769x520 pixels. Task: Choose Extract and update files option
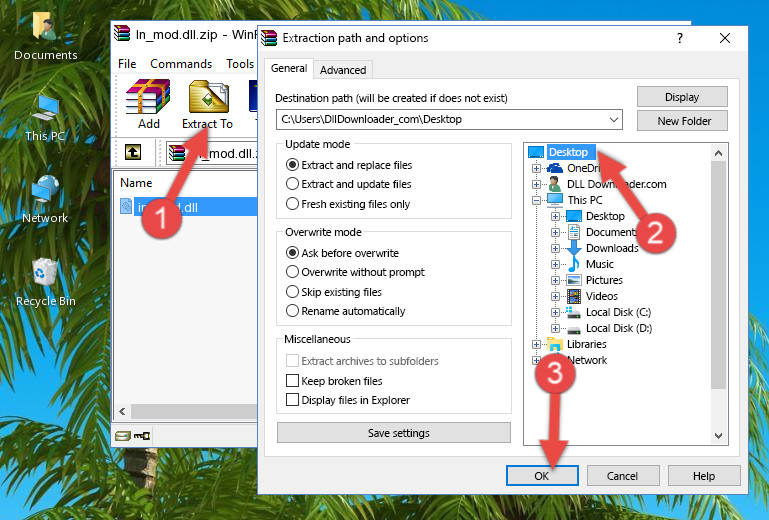point(292,184)
